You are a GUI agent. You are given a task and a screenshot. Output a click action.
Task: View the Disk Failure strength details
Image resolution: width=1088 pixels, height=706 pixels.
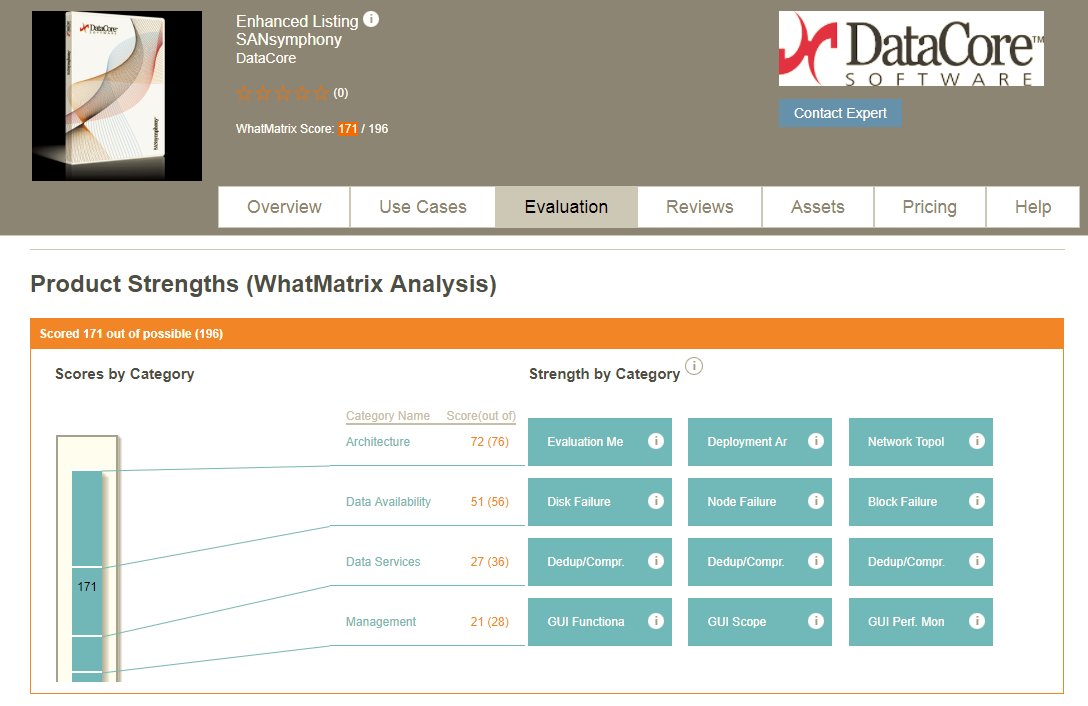click(655, 502)
